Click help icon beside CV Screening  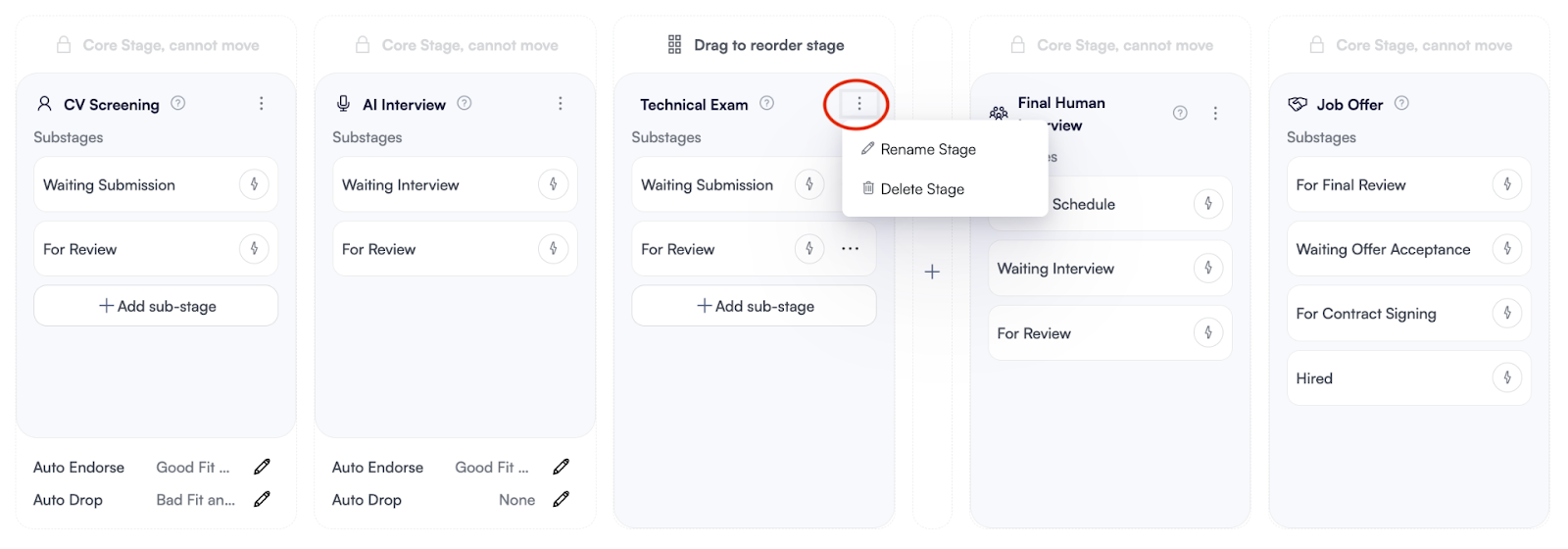pos(178,103)
